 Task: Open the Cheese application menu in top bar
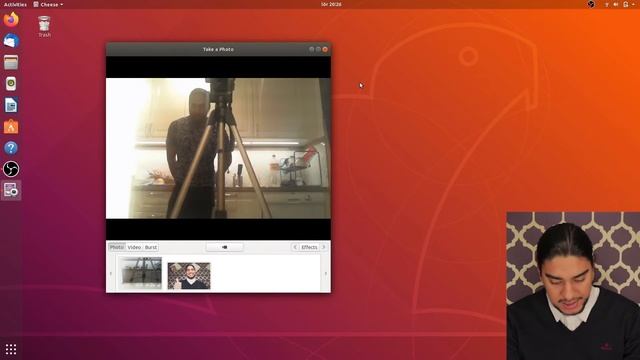click(48, 4)
